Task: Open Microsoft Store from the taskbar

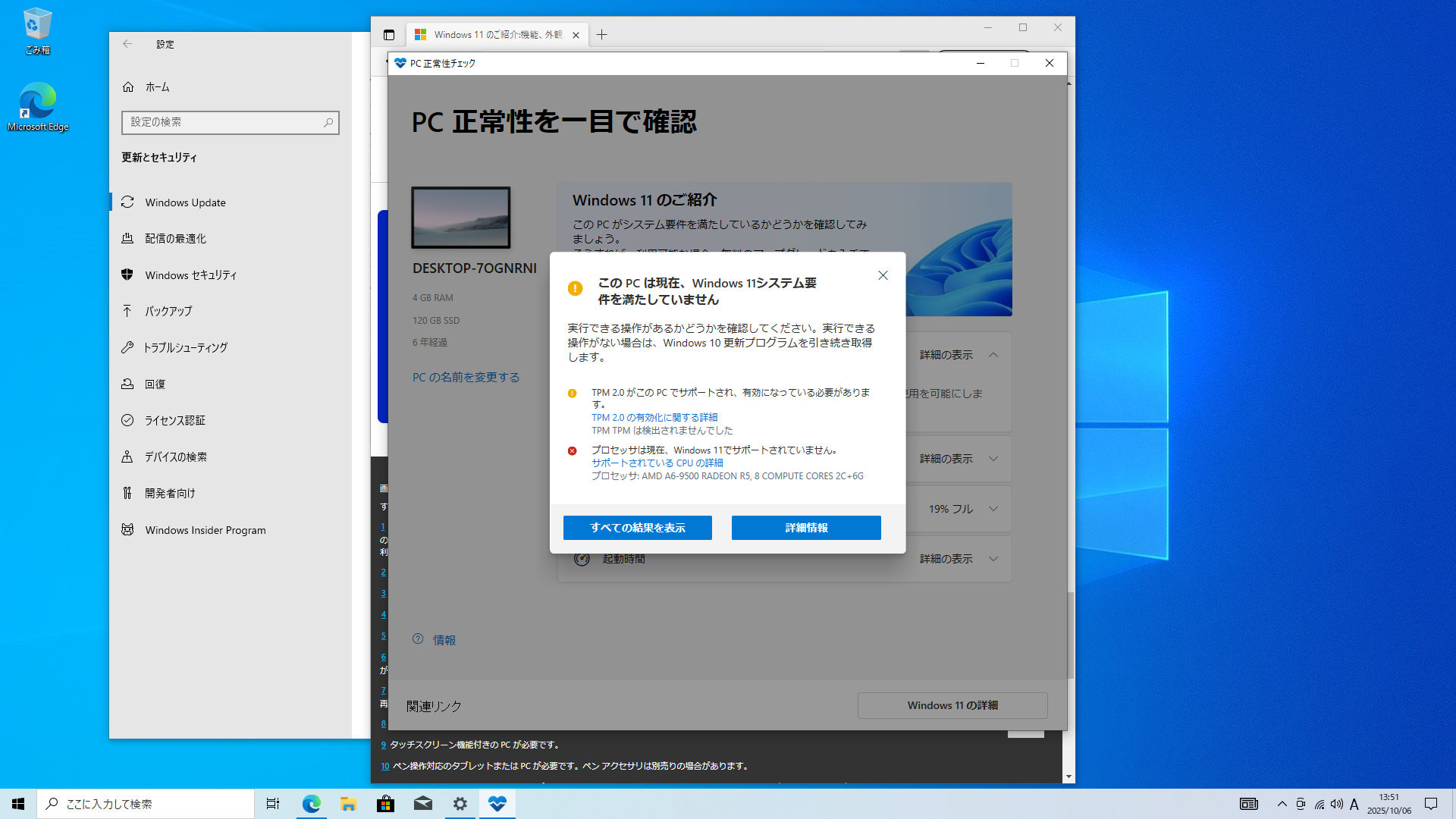Action: (385, 804)
